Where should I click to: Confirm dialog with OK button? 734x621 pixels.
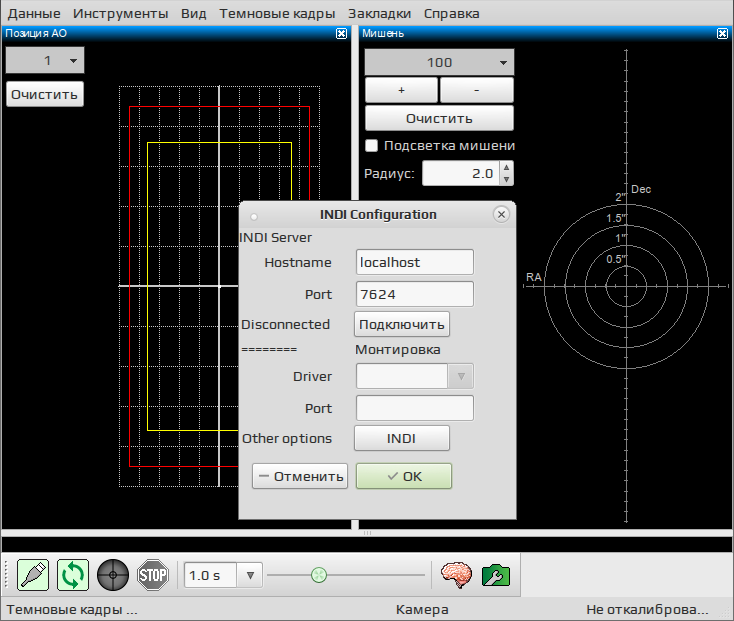[404, 476]
